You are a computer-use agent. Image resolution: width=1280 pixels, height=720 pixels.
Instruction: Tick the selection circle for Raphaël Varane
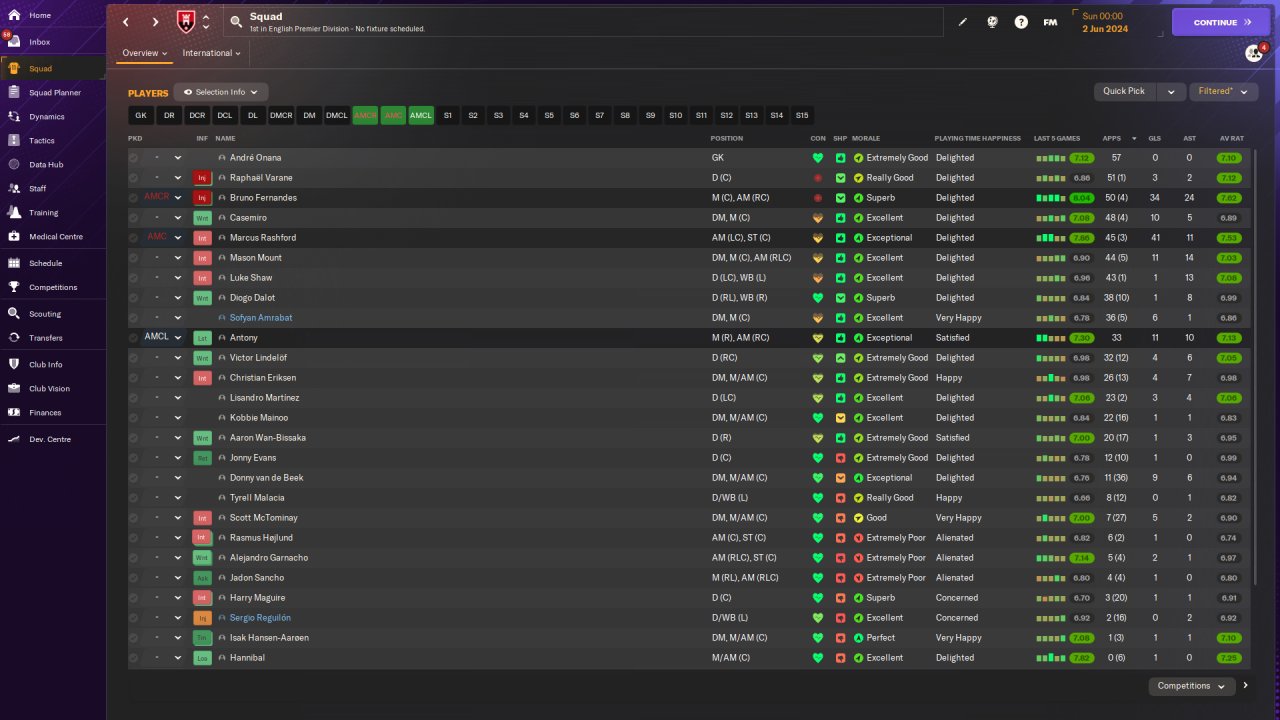(134, 178)
